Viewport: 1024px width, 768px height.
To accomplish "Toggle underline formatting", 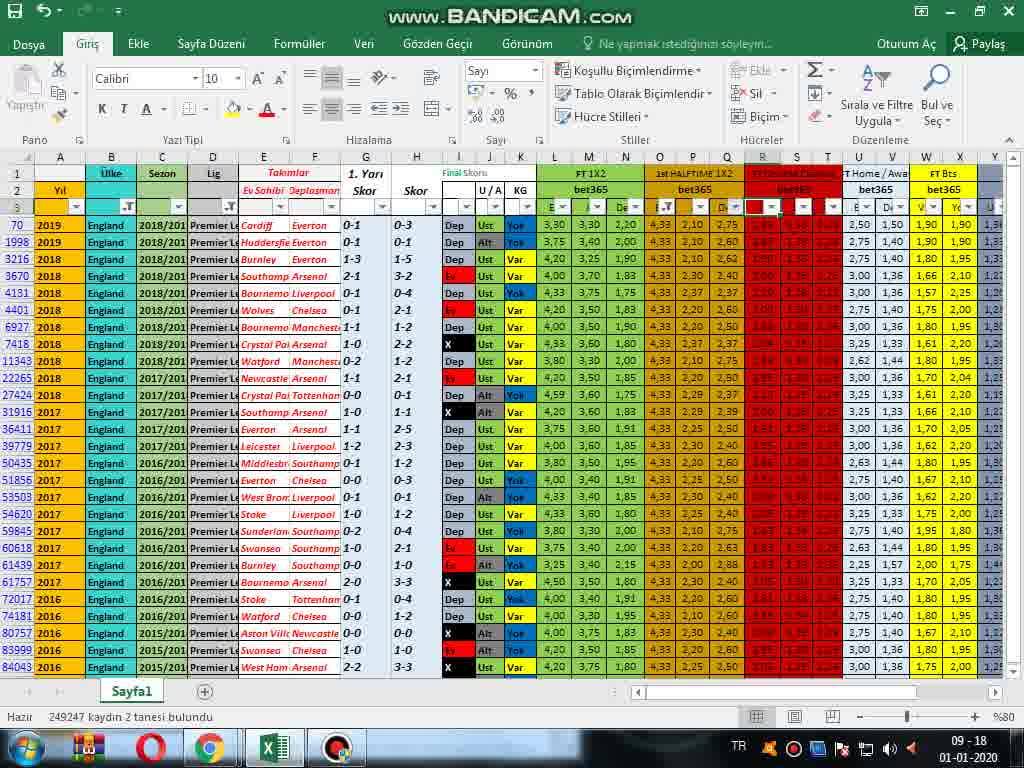I will point(147,109).
